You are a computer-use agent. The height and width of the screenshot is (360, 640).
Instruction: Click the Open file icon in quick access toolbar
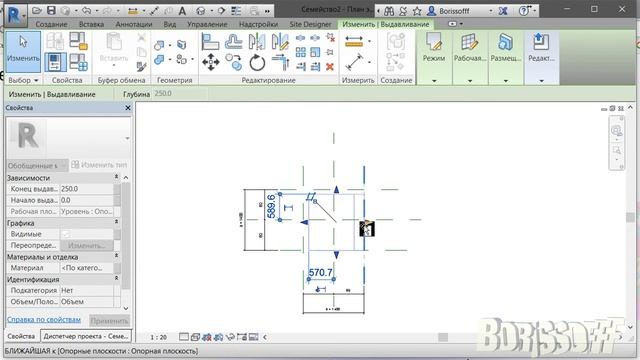37,11
